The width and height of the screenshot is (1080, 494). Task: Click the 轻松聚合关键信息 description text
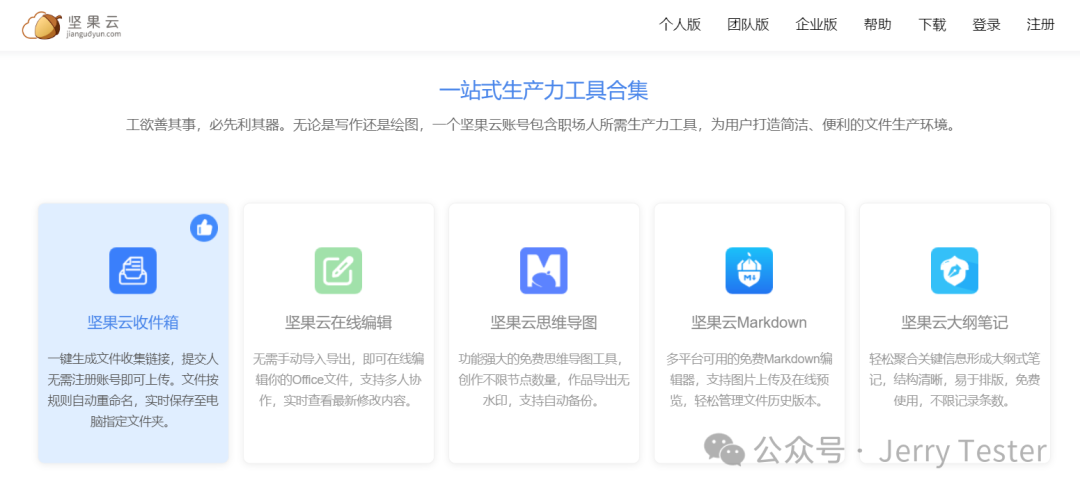[x=955, y=380]
